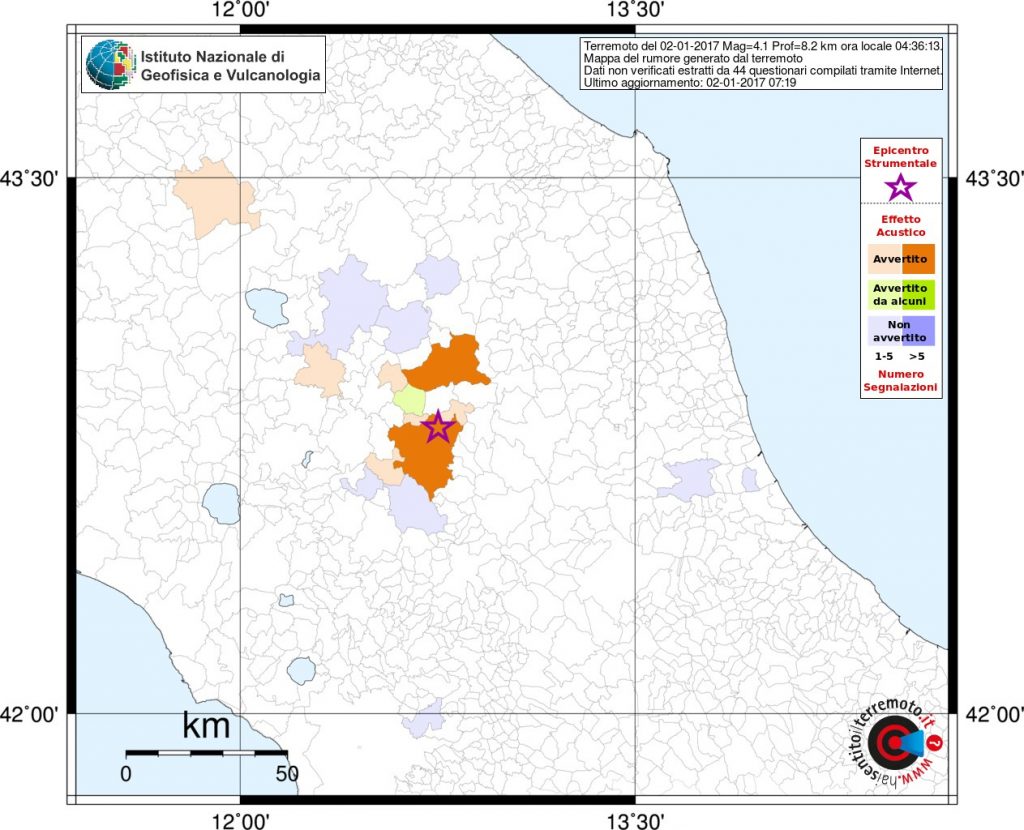
Task: Select the dark purple Non avvertito swatch
Action: 918,330
